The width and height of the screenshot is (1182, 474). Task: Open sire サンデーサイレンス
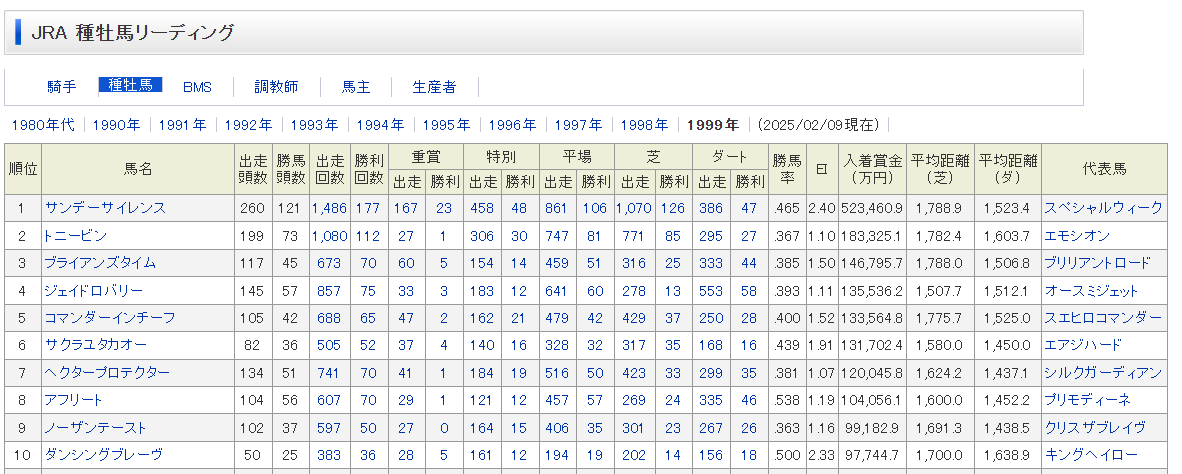coord(105,208)
